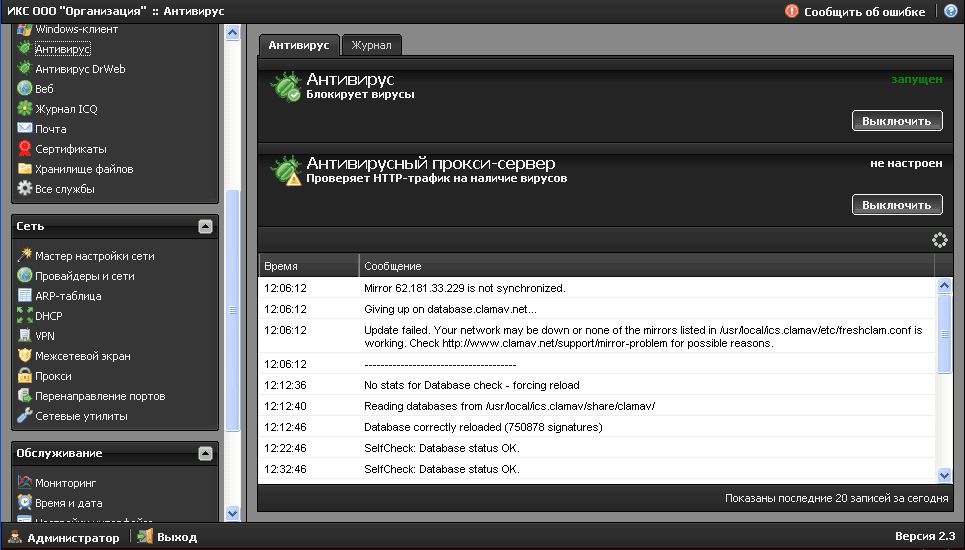Click the Провайдеры и сети globe icon
Screen dimensions: 965x550
click(25, 275)
